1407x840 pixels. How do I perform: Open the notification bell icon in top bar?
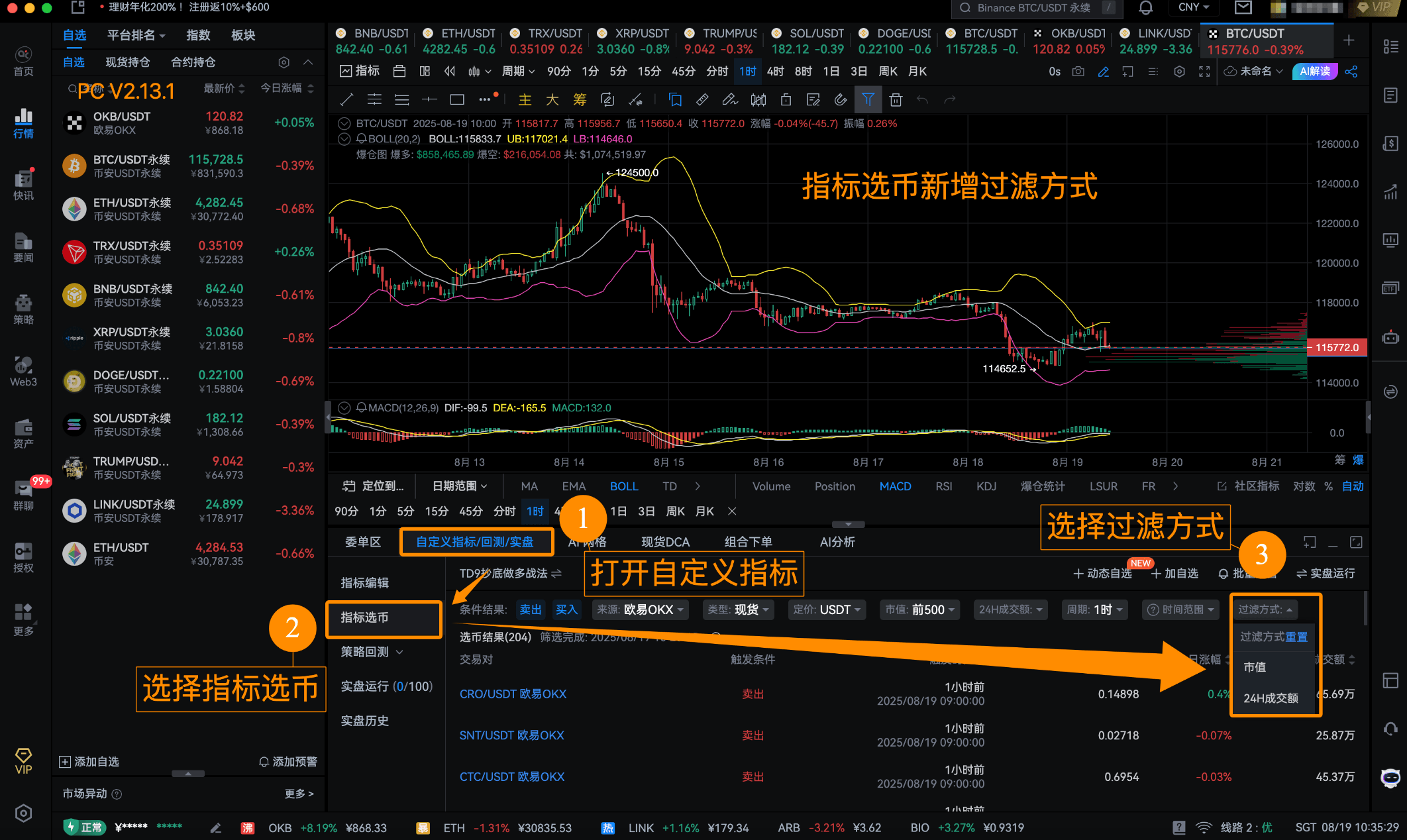1145,8
